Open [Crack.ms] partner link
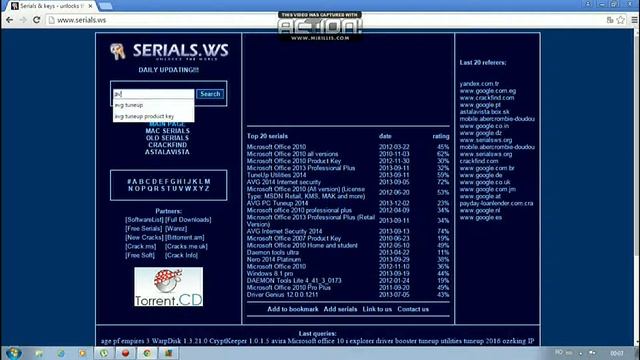Image resolution: width=640 pixels, height=360 pixels. pos(141,246)
